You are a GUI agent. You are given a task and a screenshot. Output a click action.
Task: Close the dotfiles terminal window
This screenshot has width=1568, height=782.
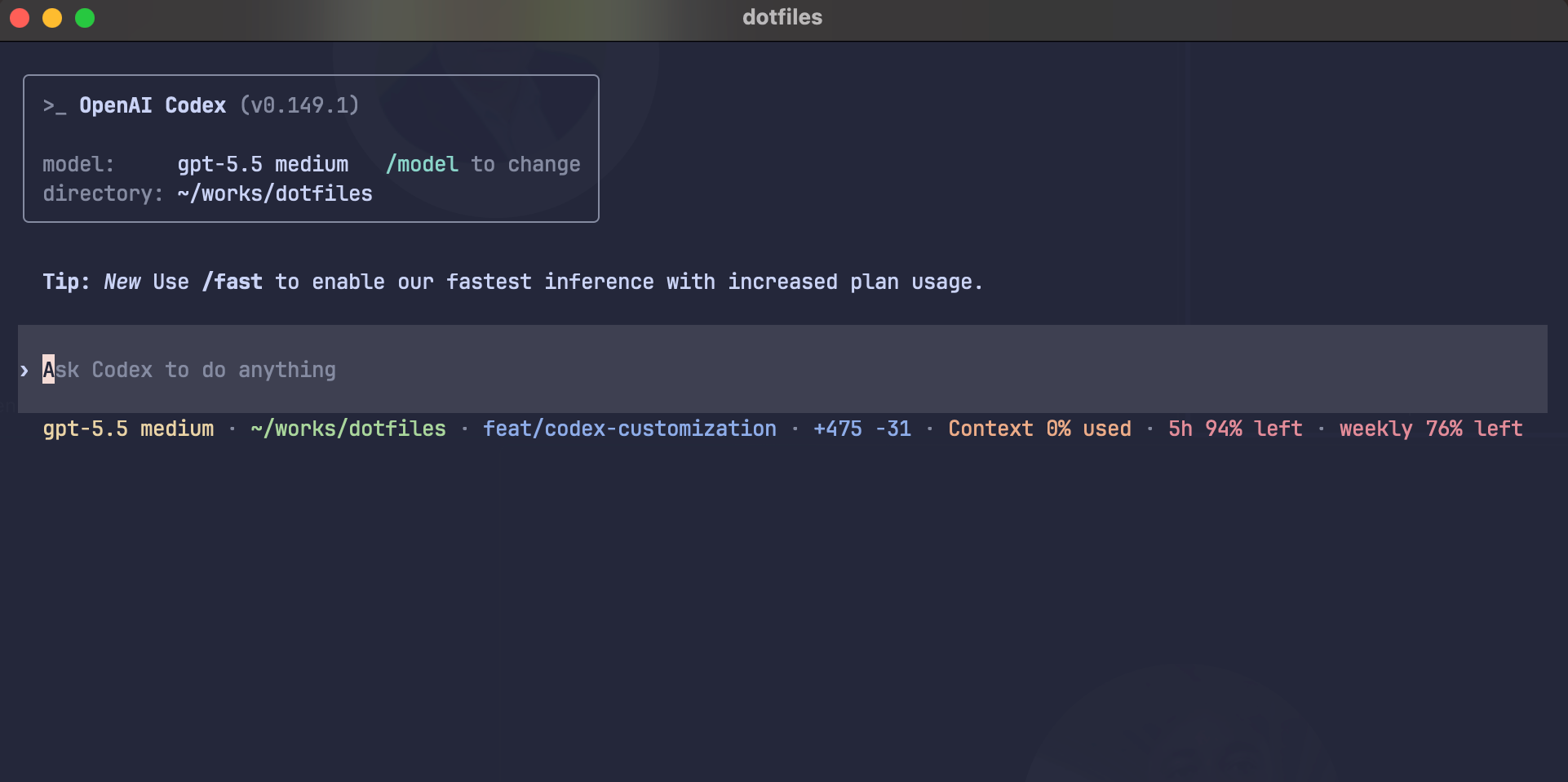(x=20, y=18)
